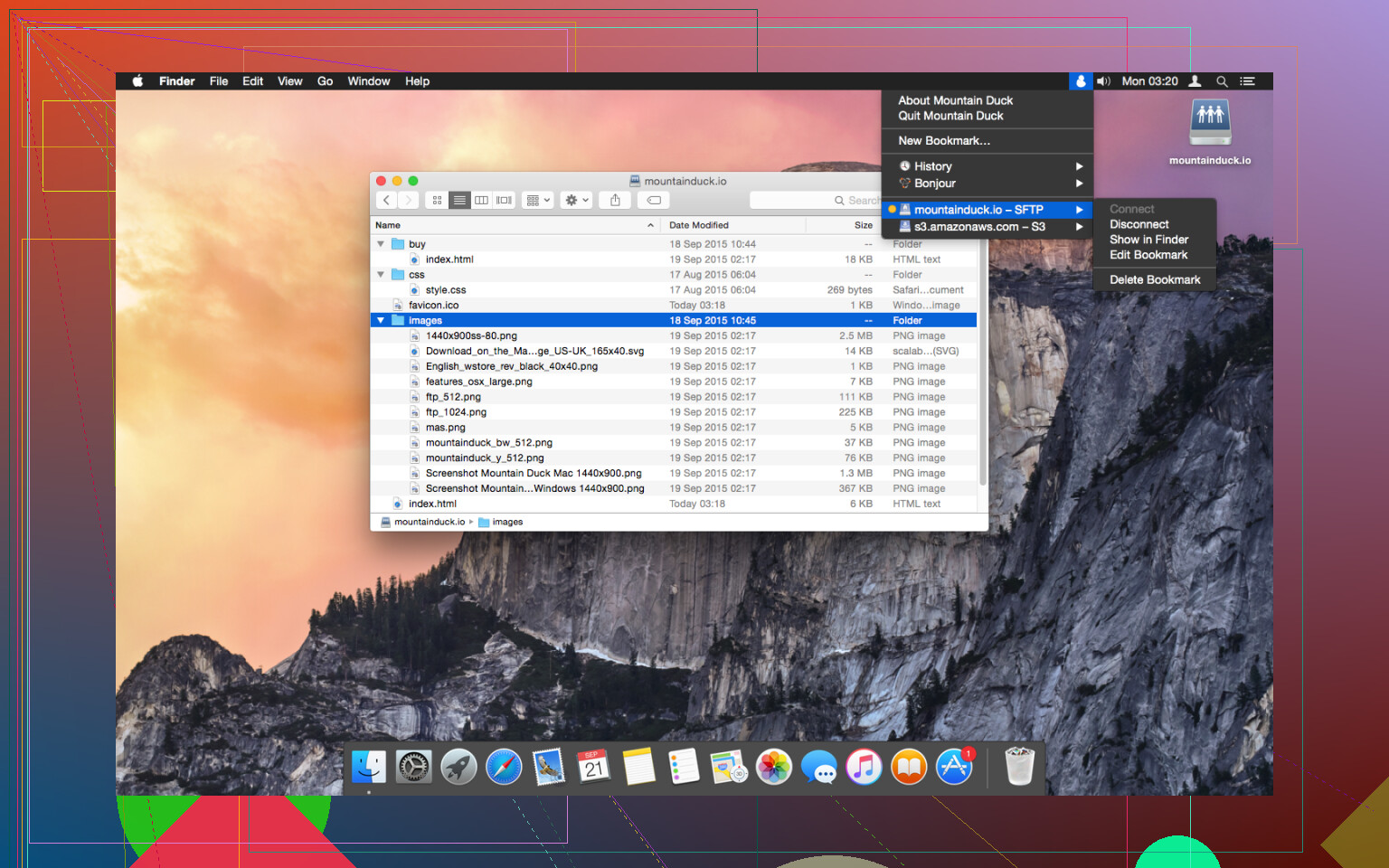Collapse the css folder
Screen dimensions: 1389x868
(381, 275)
